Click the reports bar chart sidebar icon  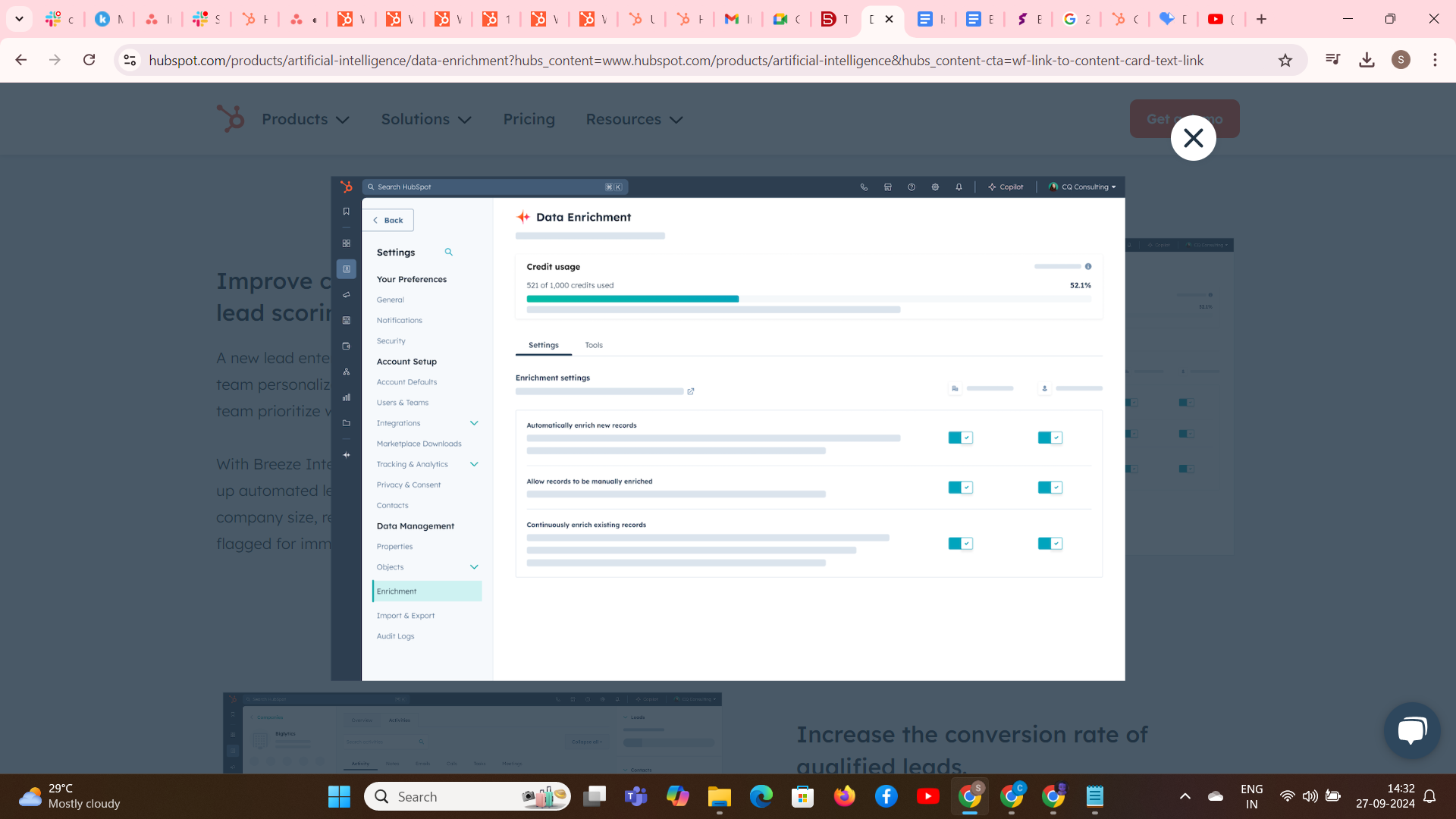click(x=346, y=397)
